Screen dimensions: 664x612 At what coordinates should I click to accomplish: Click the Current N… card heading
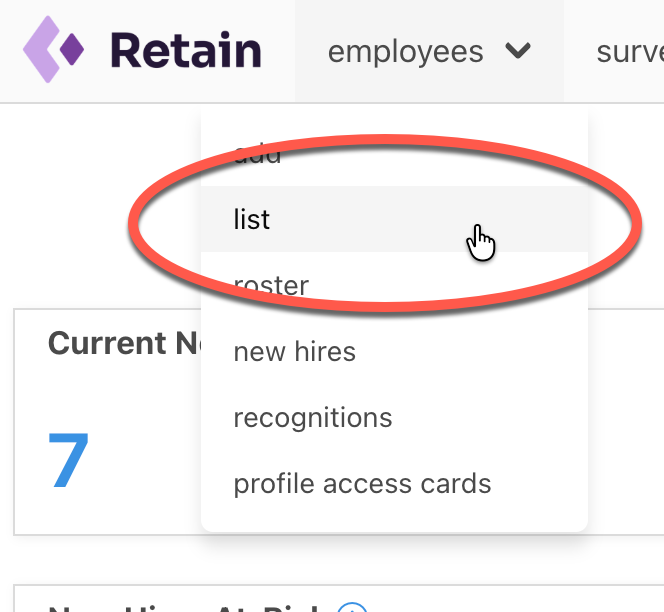tap(124, 343)
